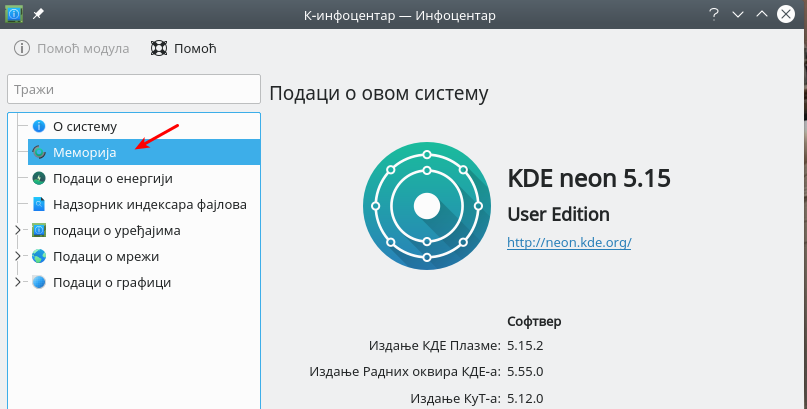Click the KDE neon logo image
The height and width of the screenshot is (409, 807).
coord(427,206)
